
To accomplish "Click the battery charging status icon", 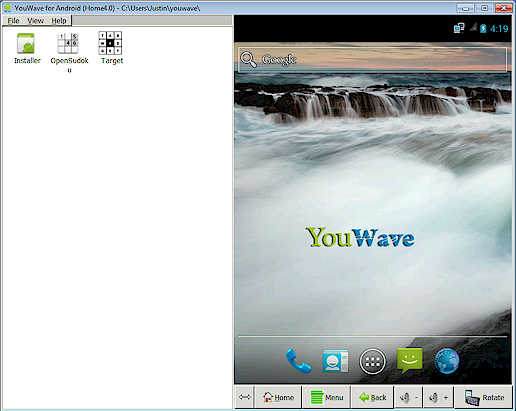I will [x=483, y=29].
